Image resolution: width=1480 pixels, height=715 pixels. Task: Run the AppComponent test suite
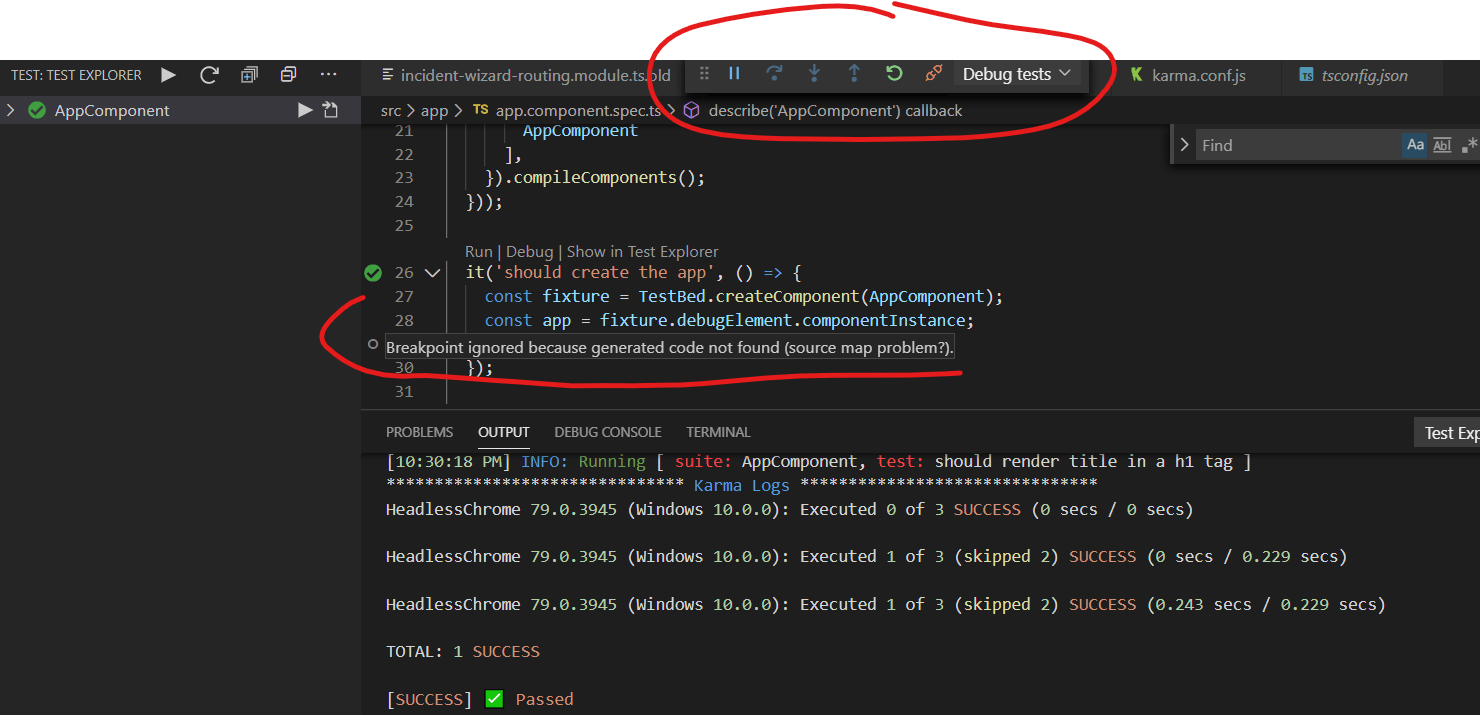click(x=305, y=110)
